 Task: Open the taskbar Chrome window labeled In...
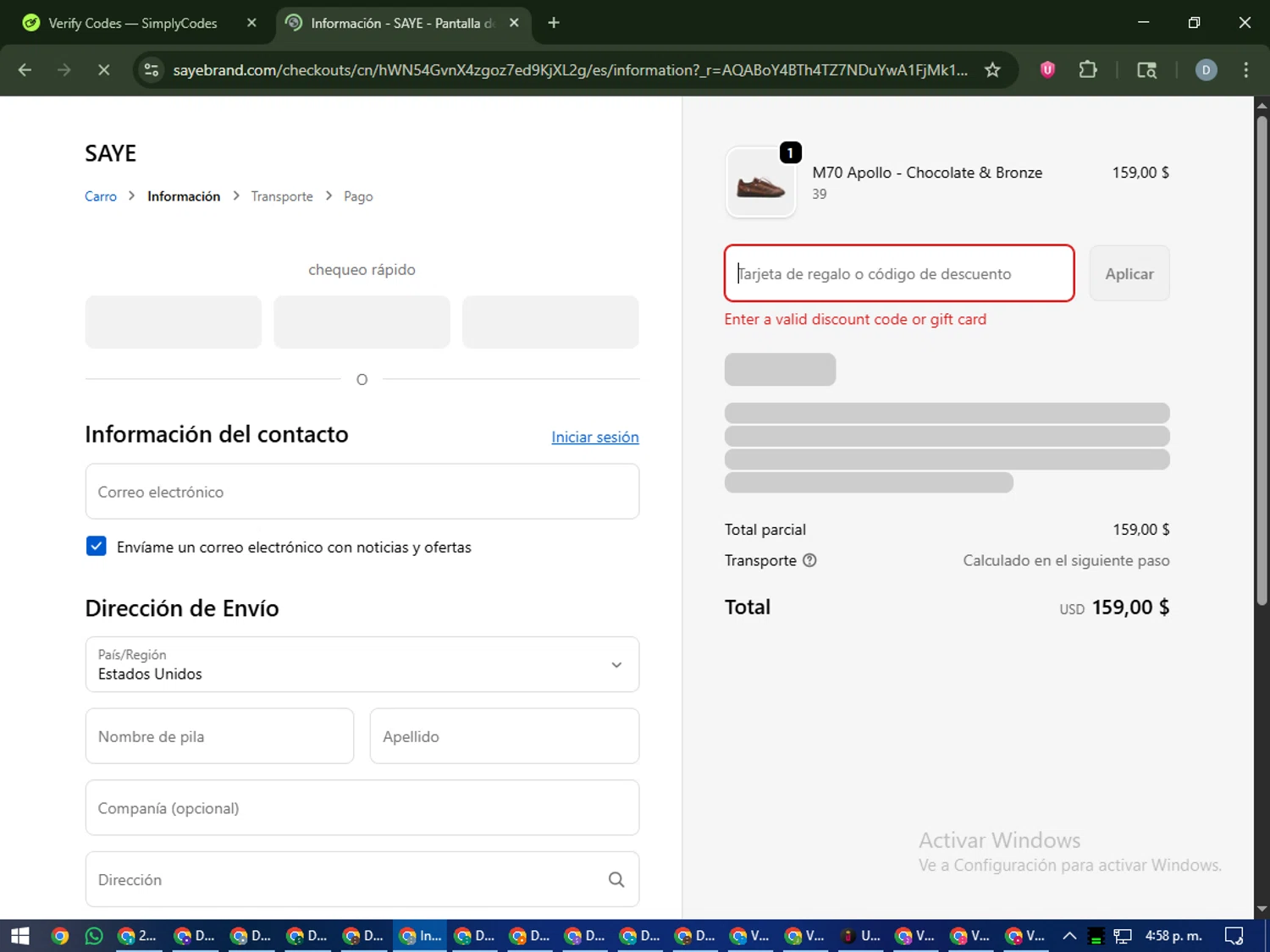click(421, 936)
